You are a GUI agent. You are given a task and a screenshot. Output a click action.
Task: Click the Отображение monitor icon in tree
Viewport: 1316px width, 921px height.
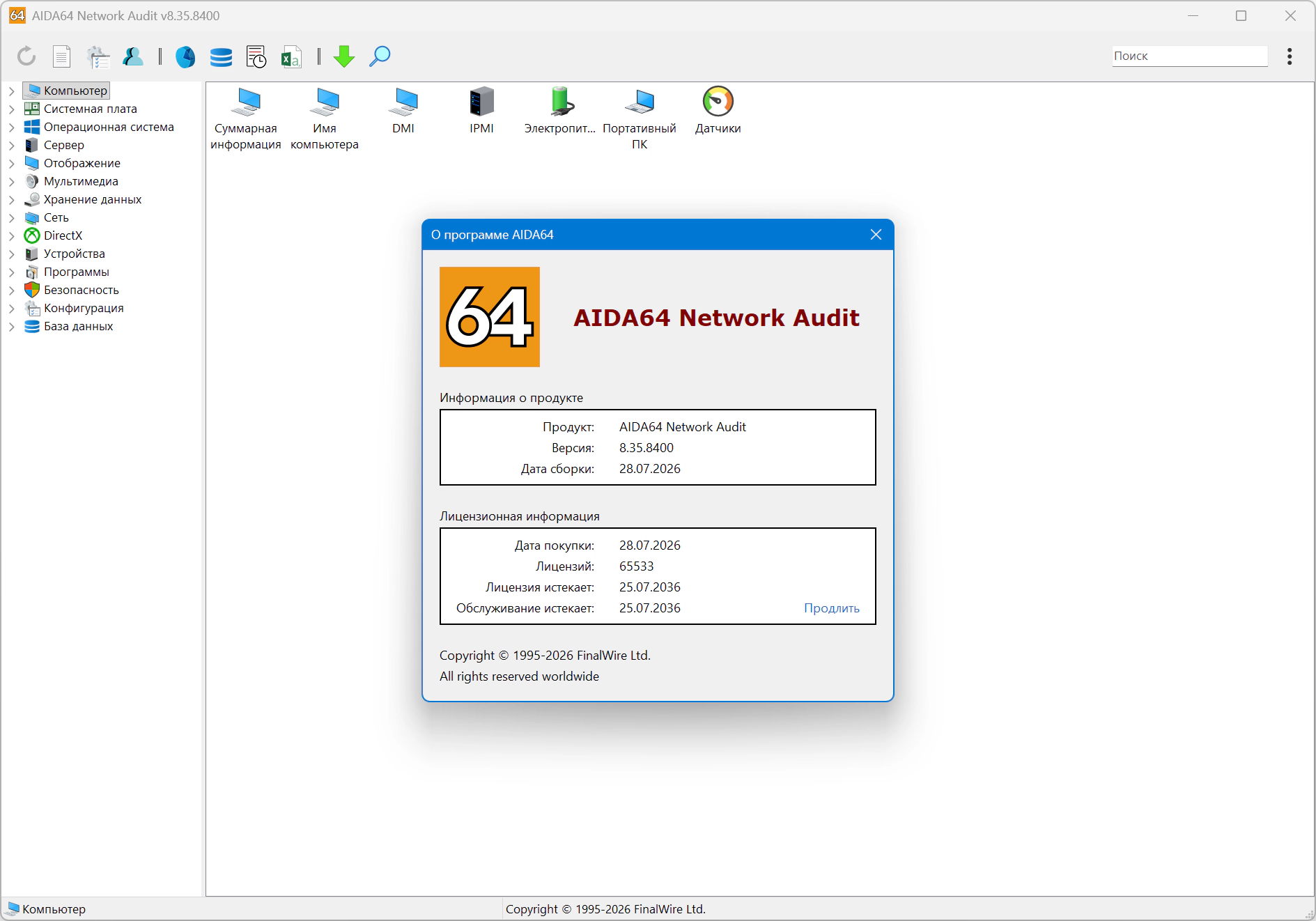coord(32,163)
